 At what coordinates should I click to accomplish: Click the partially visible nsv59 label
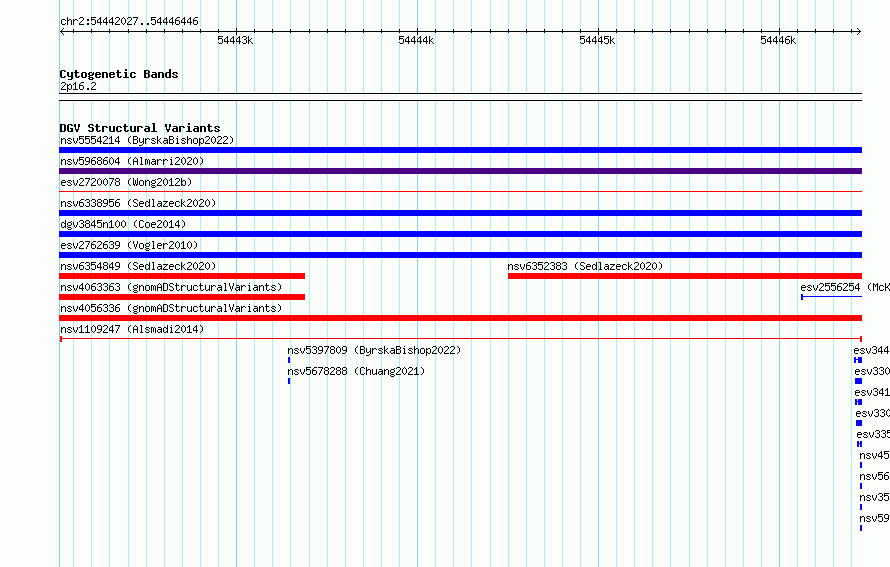[x=874, y=518]
